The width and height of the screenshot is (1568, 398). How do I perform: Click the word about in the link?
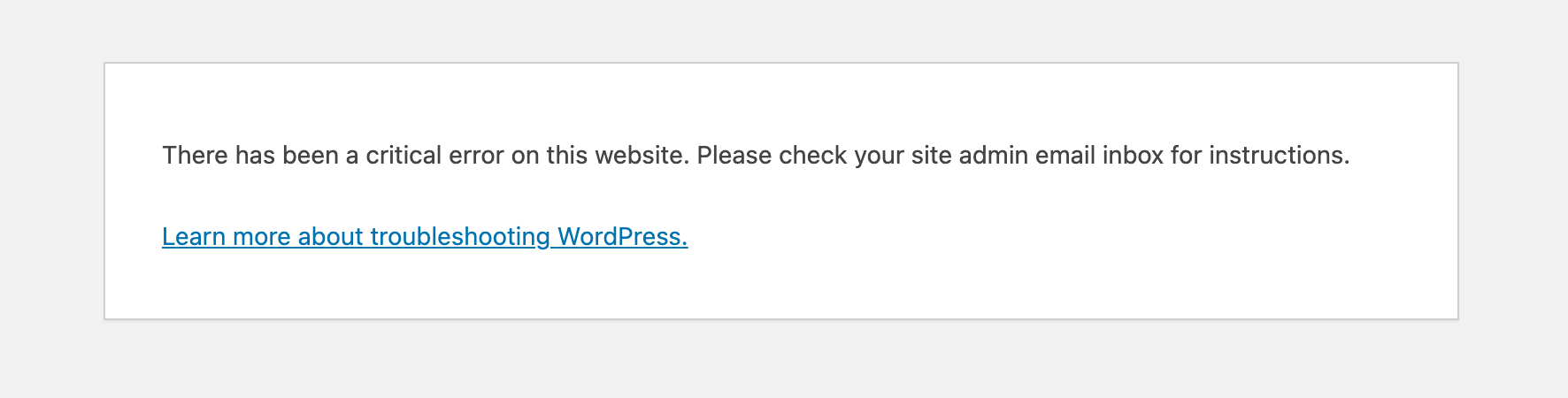(x=330, y=237)
